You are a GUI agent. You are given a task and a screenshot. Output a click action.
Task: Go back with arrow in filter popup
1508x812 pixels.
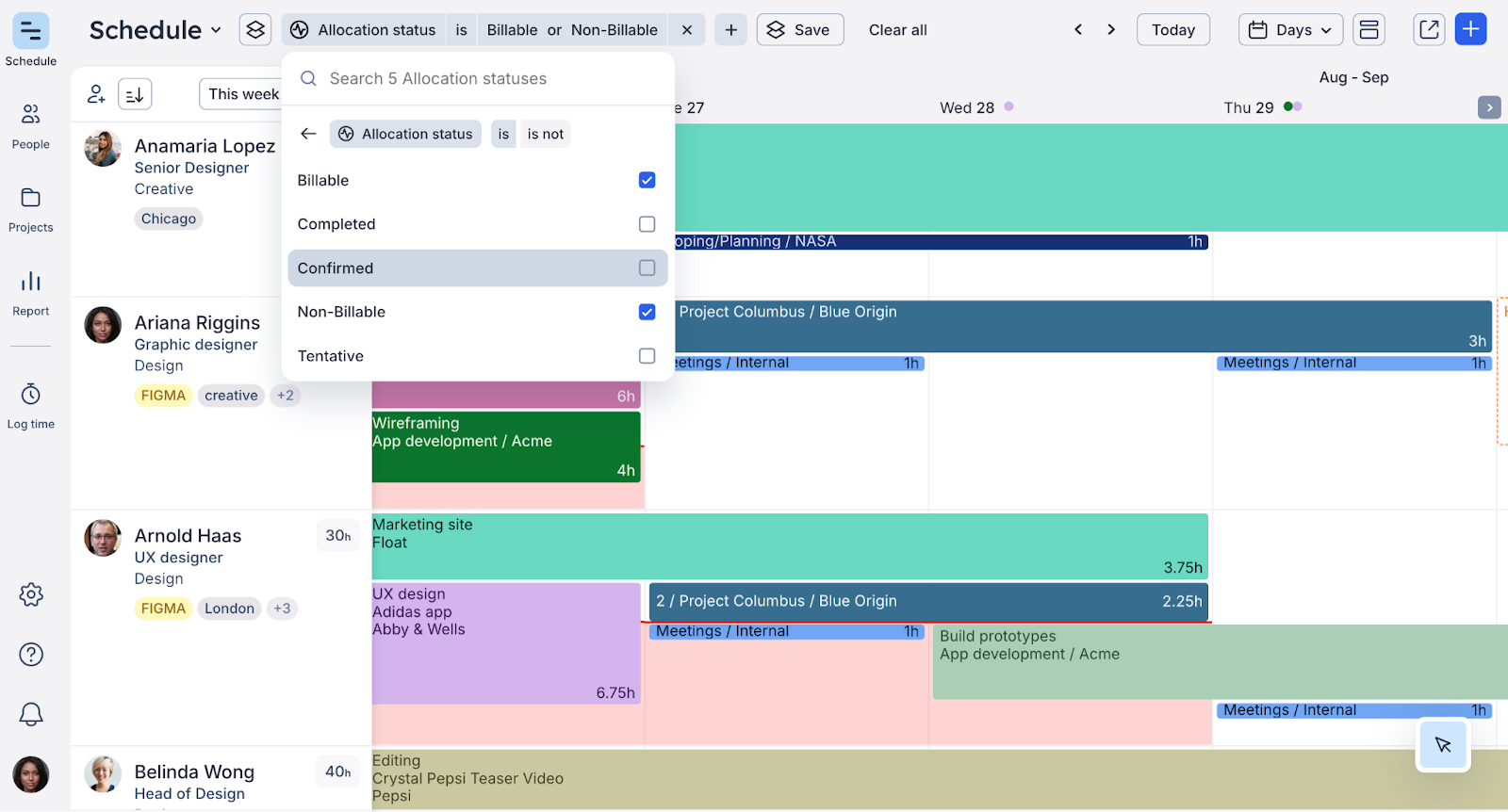(308, 134)
